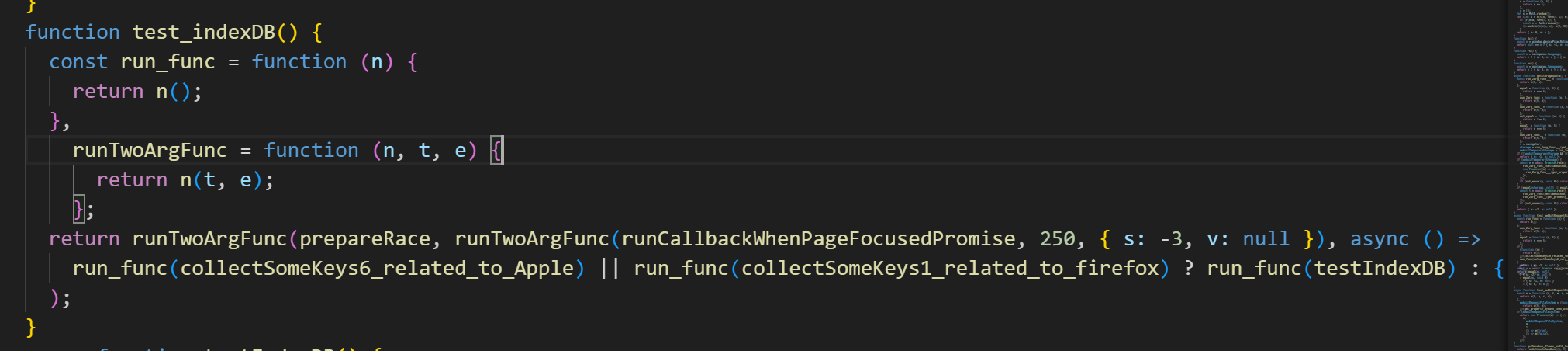Place cursor on 'return n();' line
Image resolution: width=1568 pixels, height=351 pixels.
[x=137, y=92]
